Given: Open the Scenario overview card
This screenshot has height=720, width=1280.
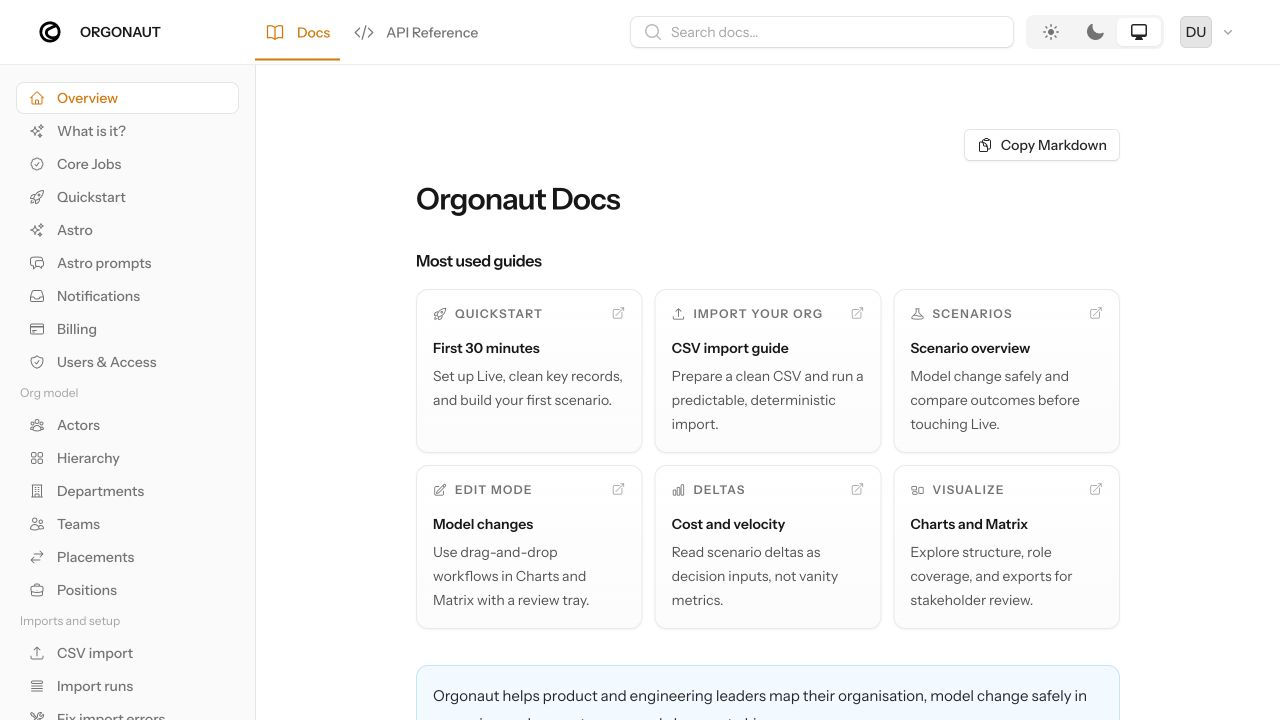Looking at the screenshot, I should click(1007, 371).
